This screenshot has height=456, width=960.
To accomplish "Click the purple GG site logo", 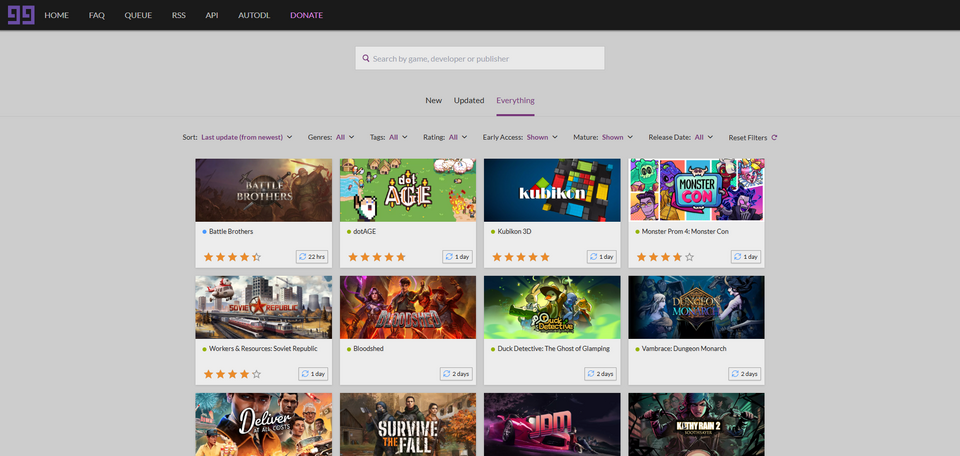I will tap(21, 15).
